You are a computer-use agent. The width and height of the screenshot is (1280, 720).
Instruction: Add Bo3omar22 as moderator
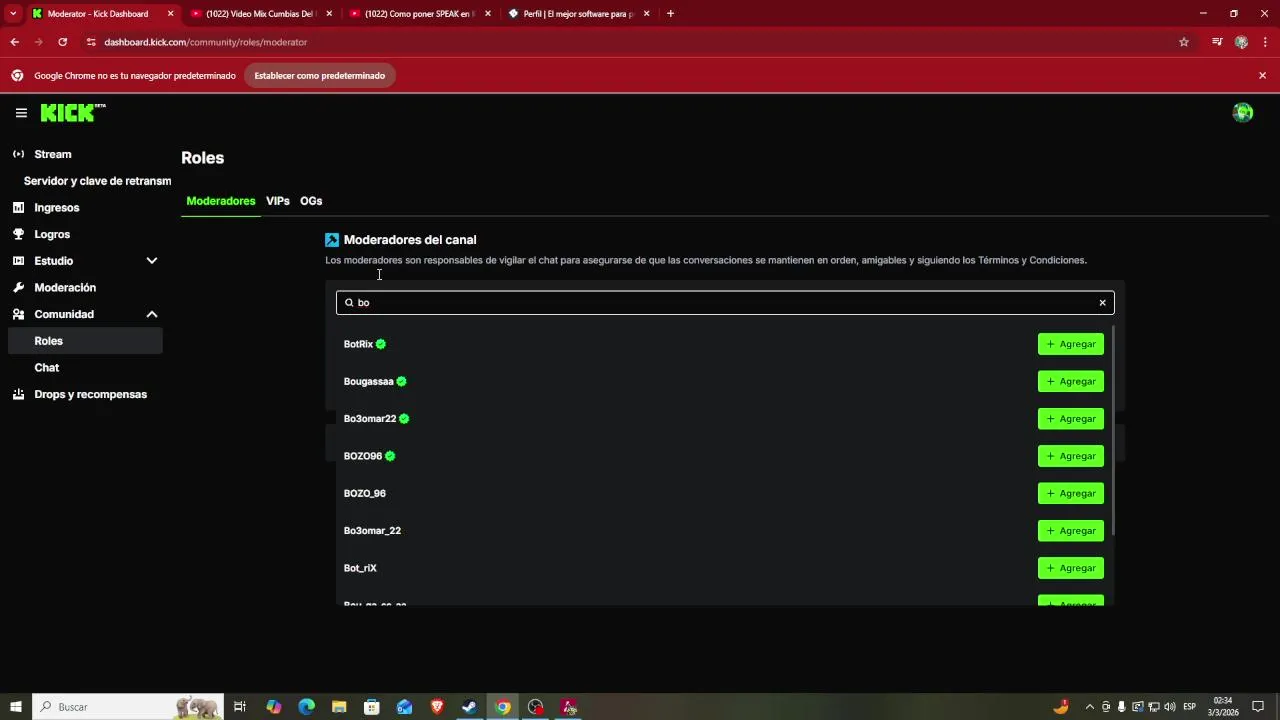[1071, 419]
